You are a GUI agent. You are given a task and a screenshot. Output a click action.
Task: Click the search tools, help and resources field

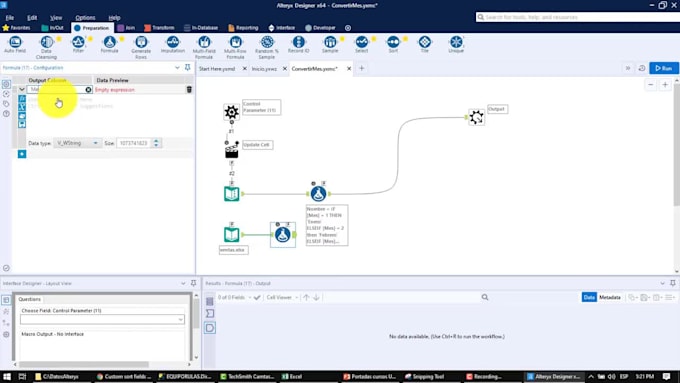coord(578,17)
